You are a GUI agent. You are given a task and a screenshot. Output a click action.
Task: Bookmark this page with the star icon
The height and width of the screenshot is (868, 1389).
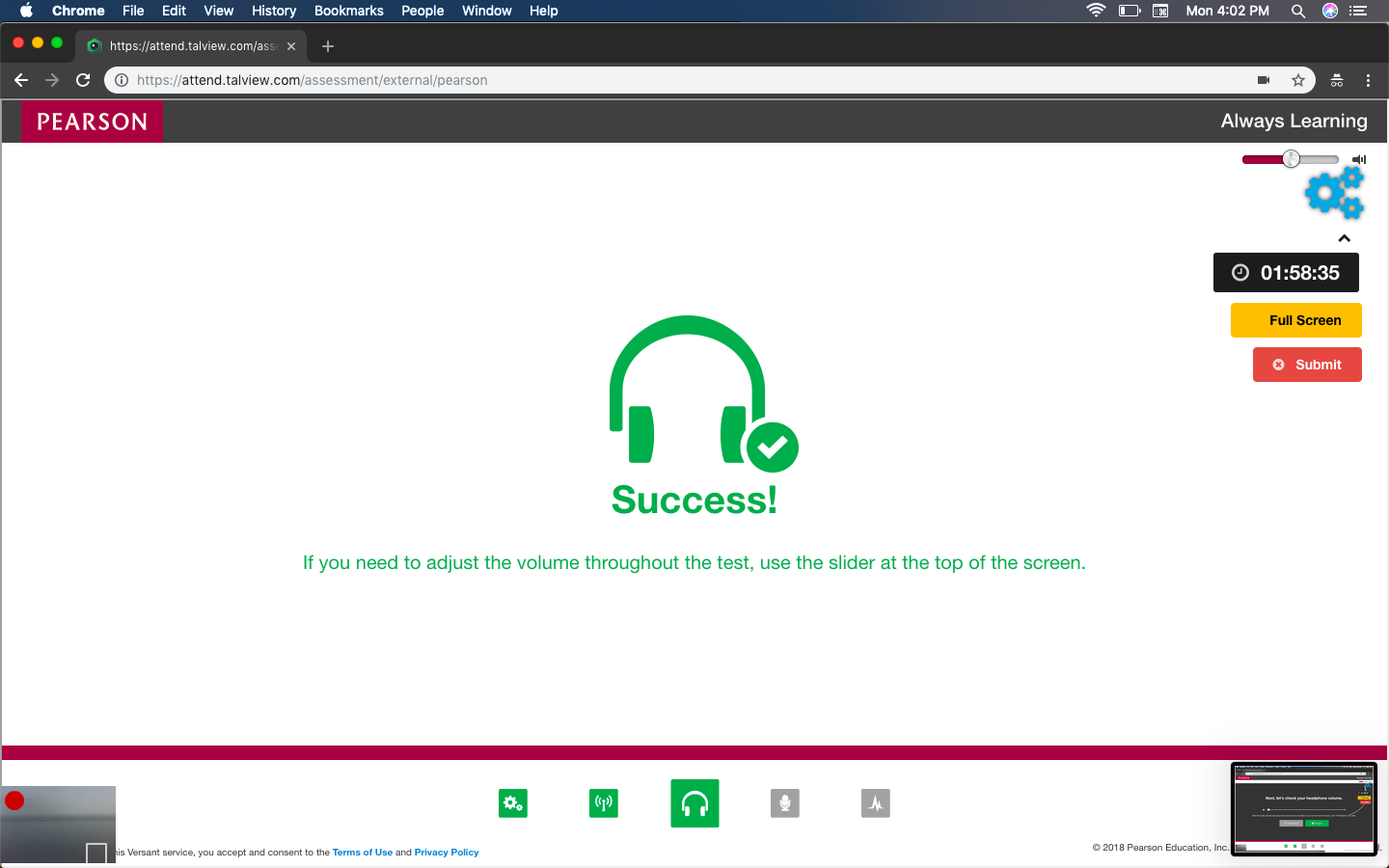[x=1298, y=80]
